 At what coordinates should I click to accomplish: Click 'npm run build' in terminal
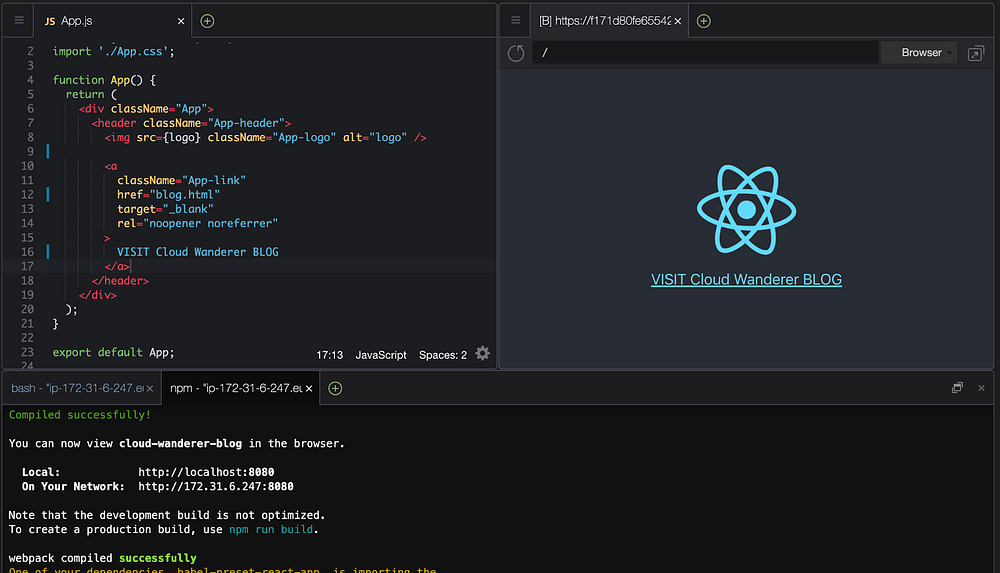pyautogui.click(x=271, y=530)
